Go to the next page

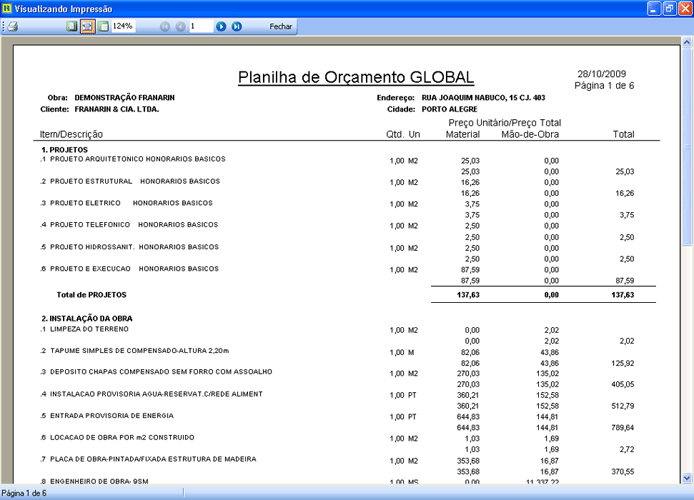(221, 27)
